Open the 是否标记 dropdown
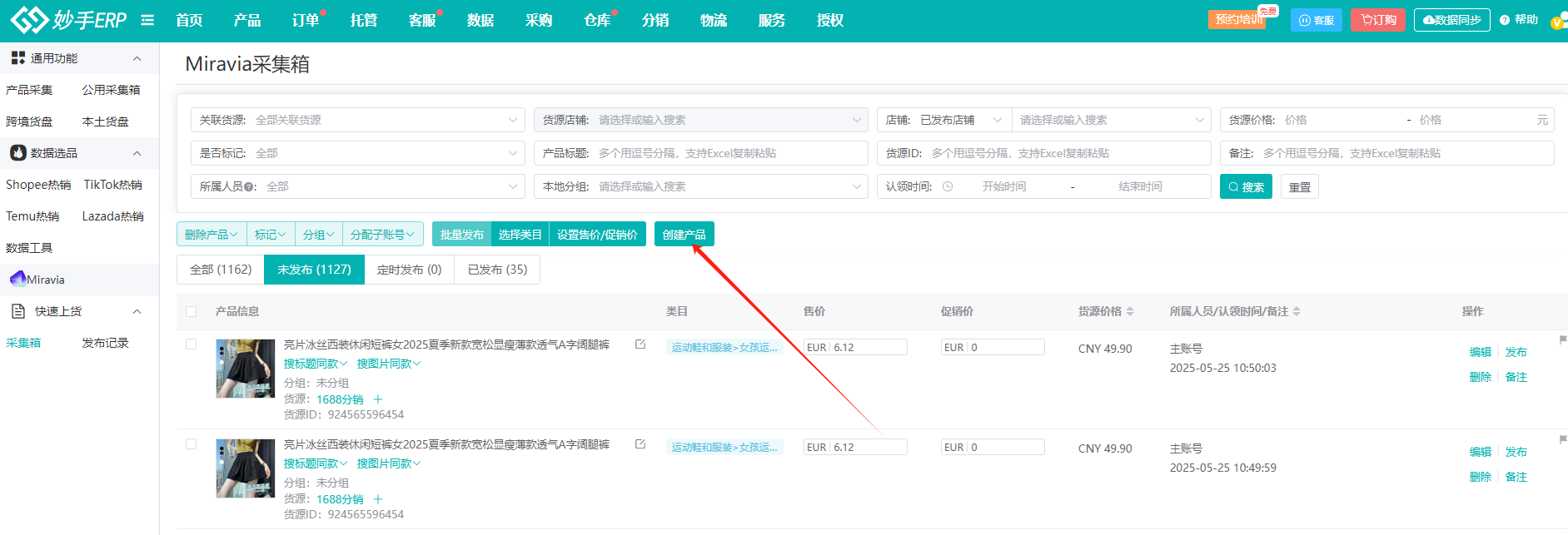This screenshot has height=535, width=1568. (x=358, y=153)
